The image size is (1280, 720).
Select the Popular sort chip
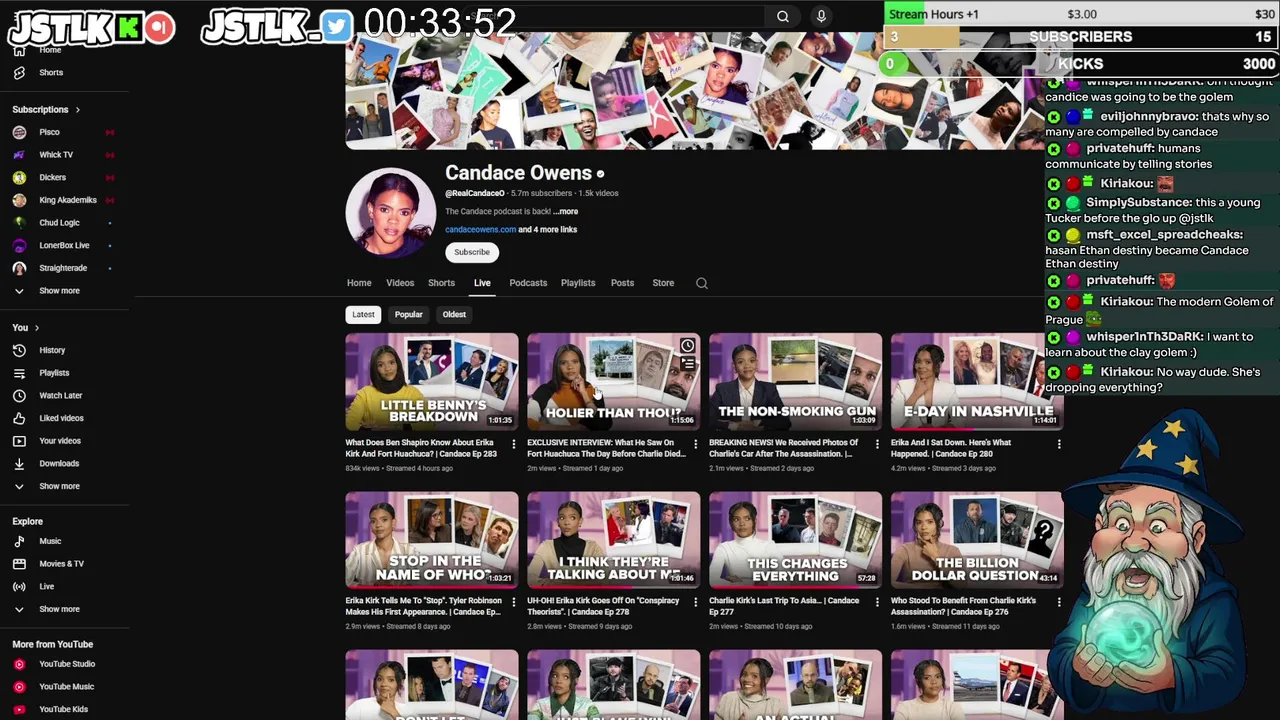pyautogui.click(x=408, y=314)
